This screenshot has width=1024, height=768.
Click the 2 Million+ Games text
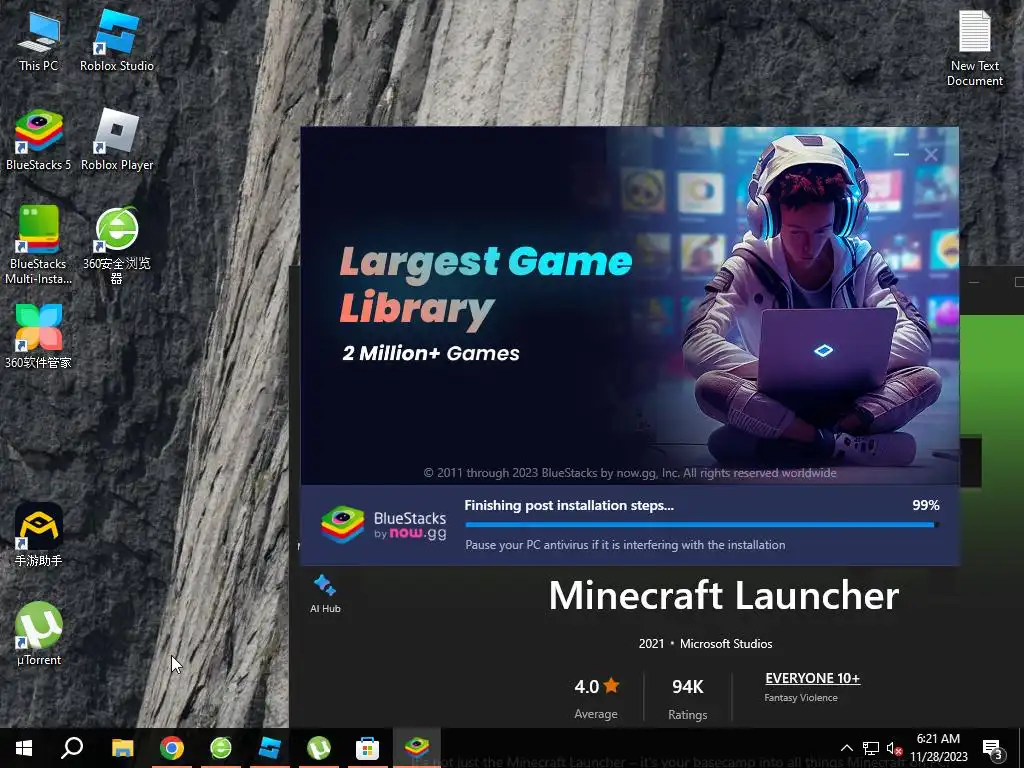(x=431, y=353)
